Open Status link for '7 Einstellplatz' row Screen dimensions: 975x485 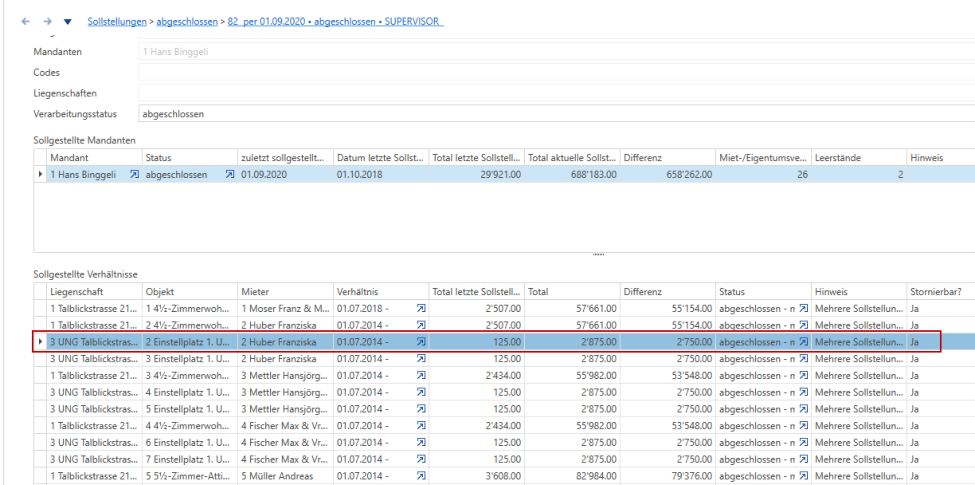click(803, 459)
